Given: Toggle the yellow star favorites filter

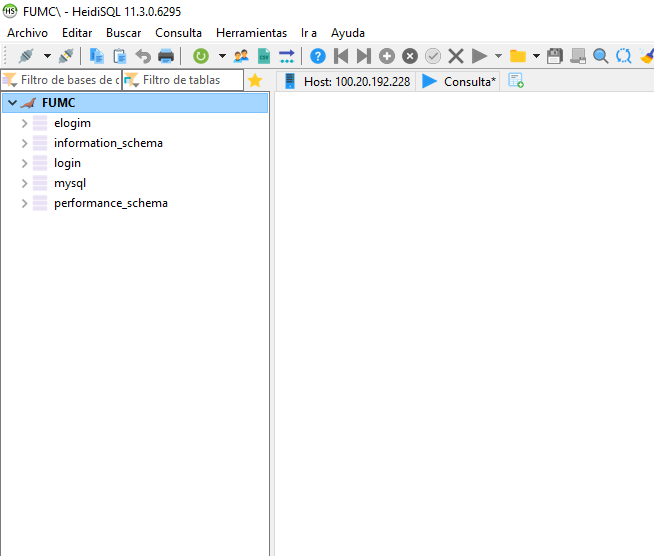Looking at the screenshot, I should point(255,80).
